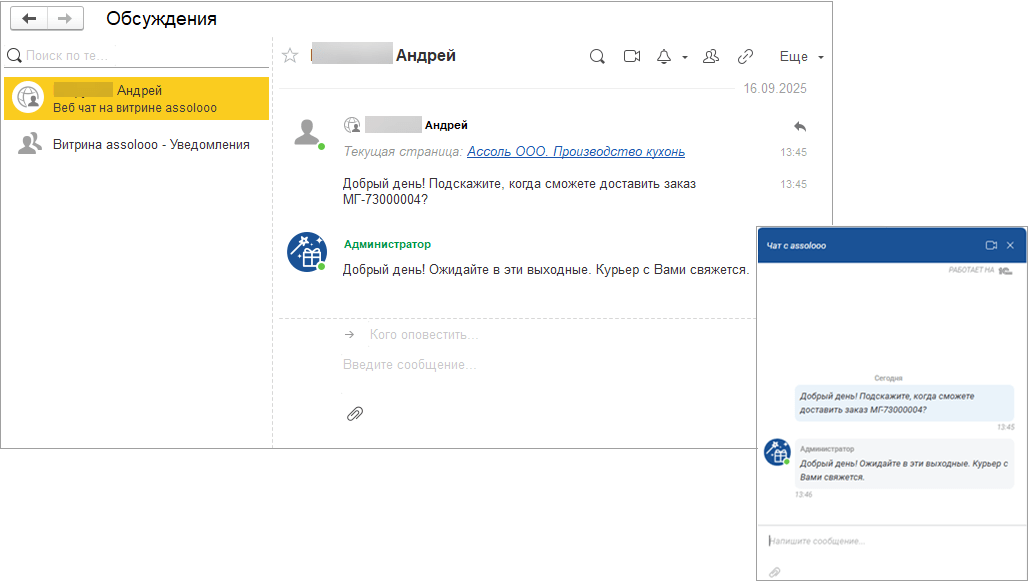Image resolution: width=1028 pixels, height=581 pixels.
Task: Reply to Андрей's message with the arrow icon
Action: 799,126
